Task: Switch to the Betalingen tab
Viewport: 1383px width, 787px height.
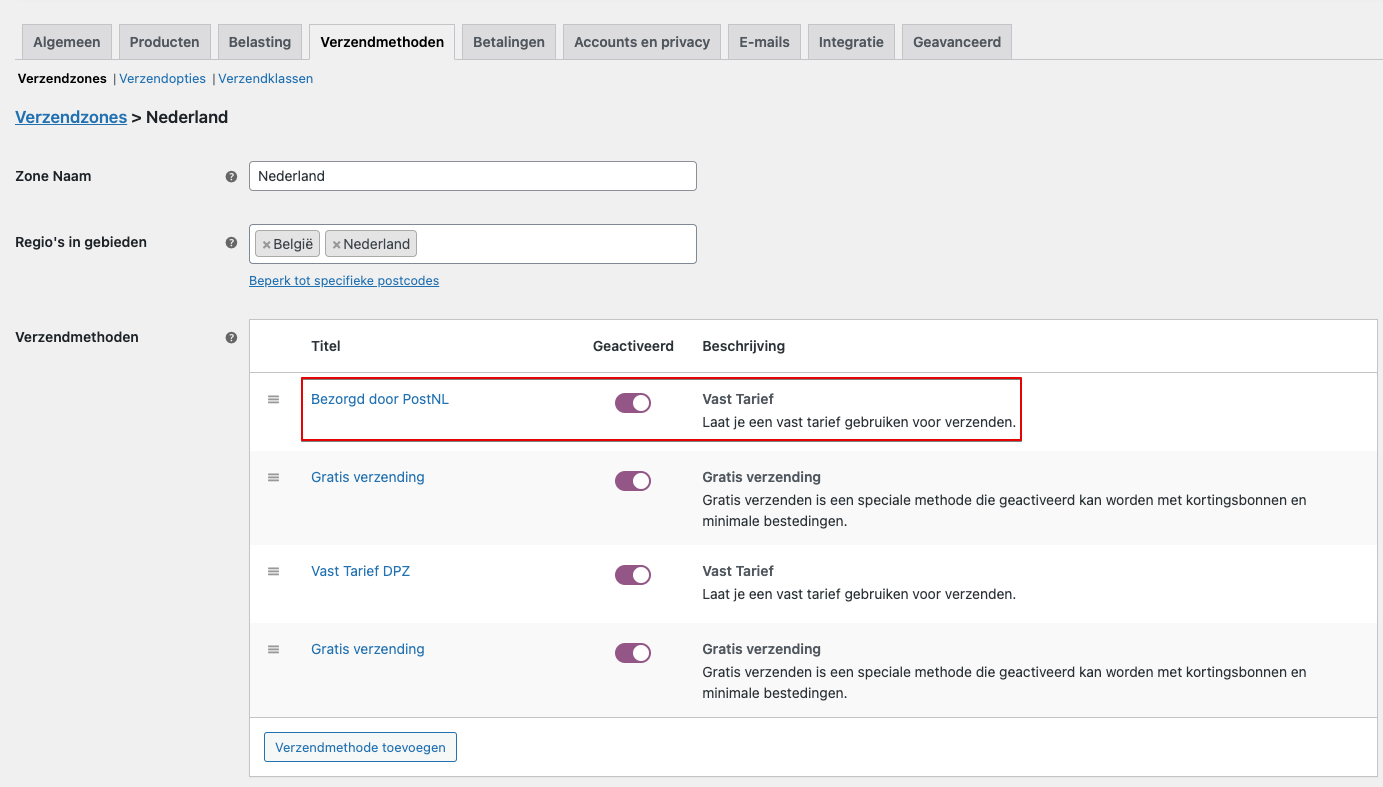Action: [x=508, y=41]
